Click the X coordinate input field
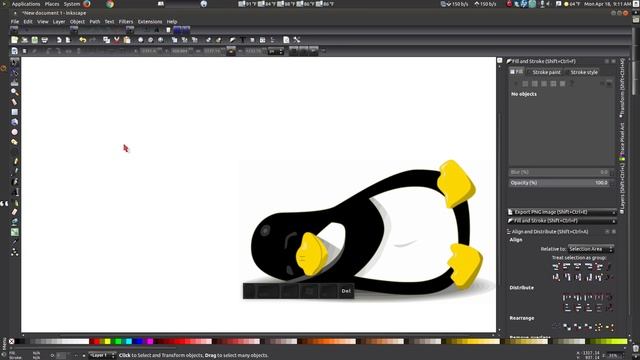This screenshot has height=360, width=640. point(151,51)
